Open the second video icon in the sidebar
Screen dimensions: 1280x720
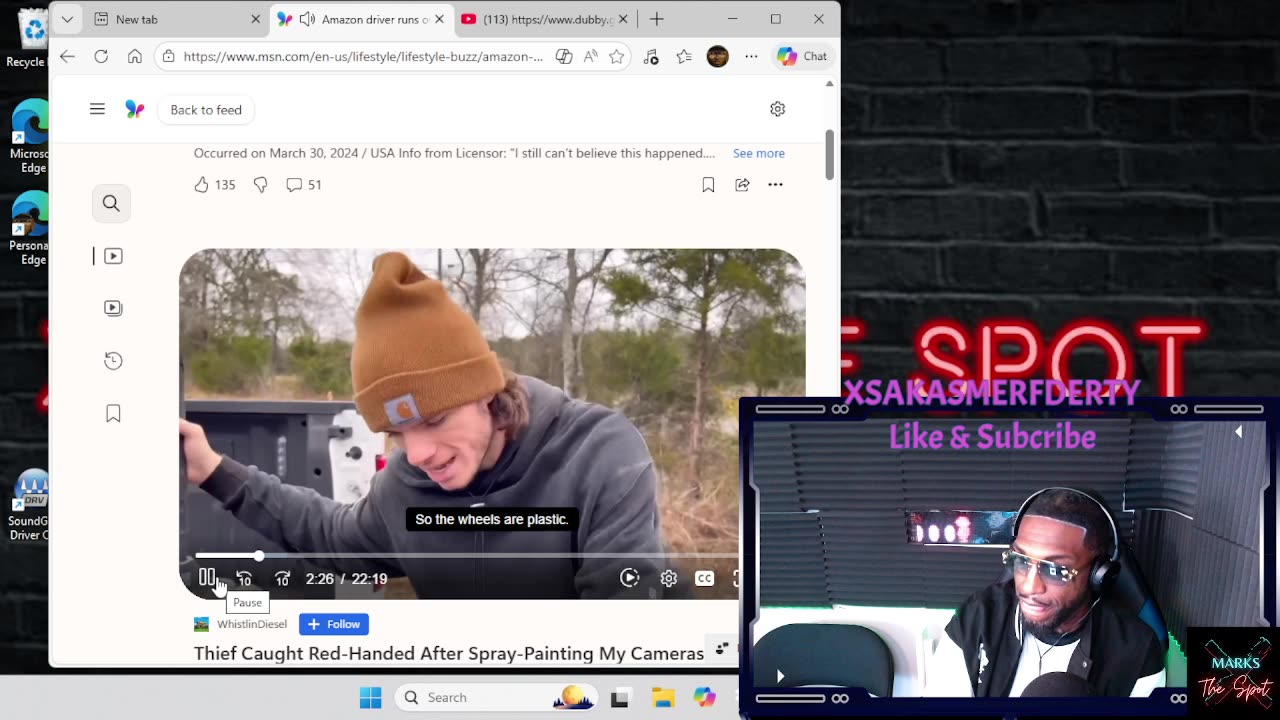pos(113,308)
